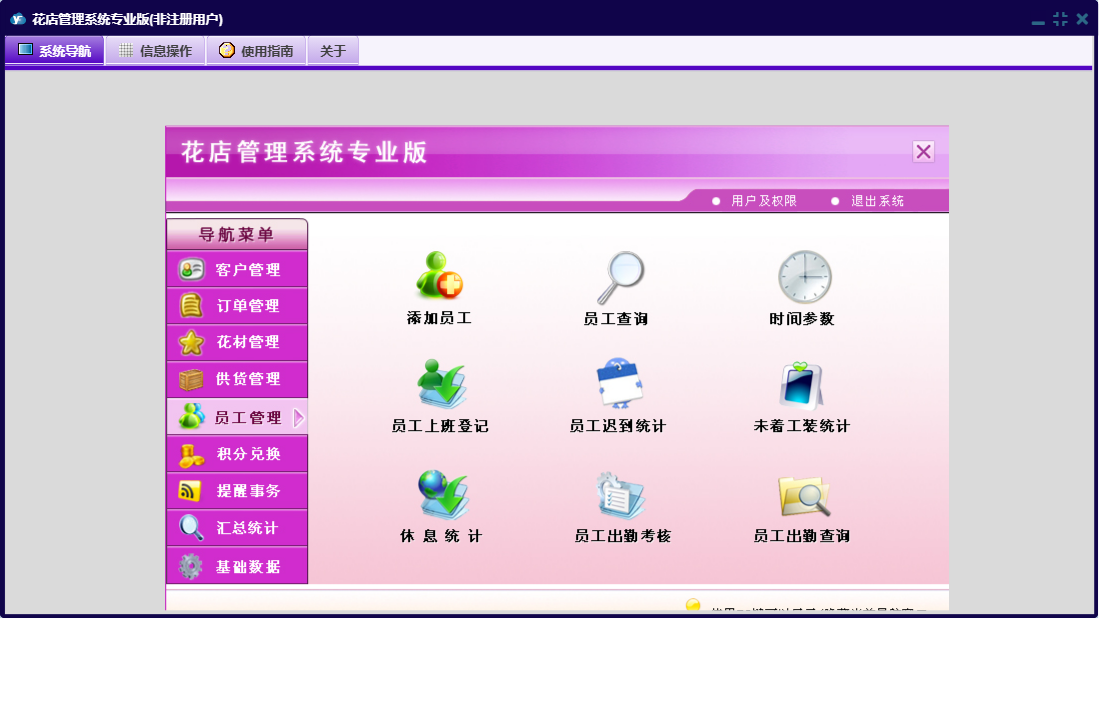Open the 关于 tab
The image size is (1099, 723).
coord(333,50)
